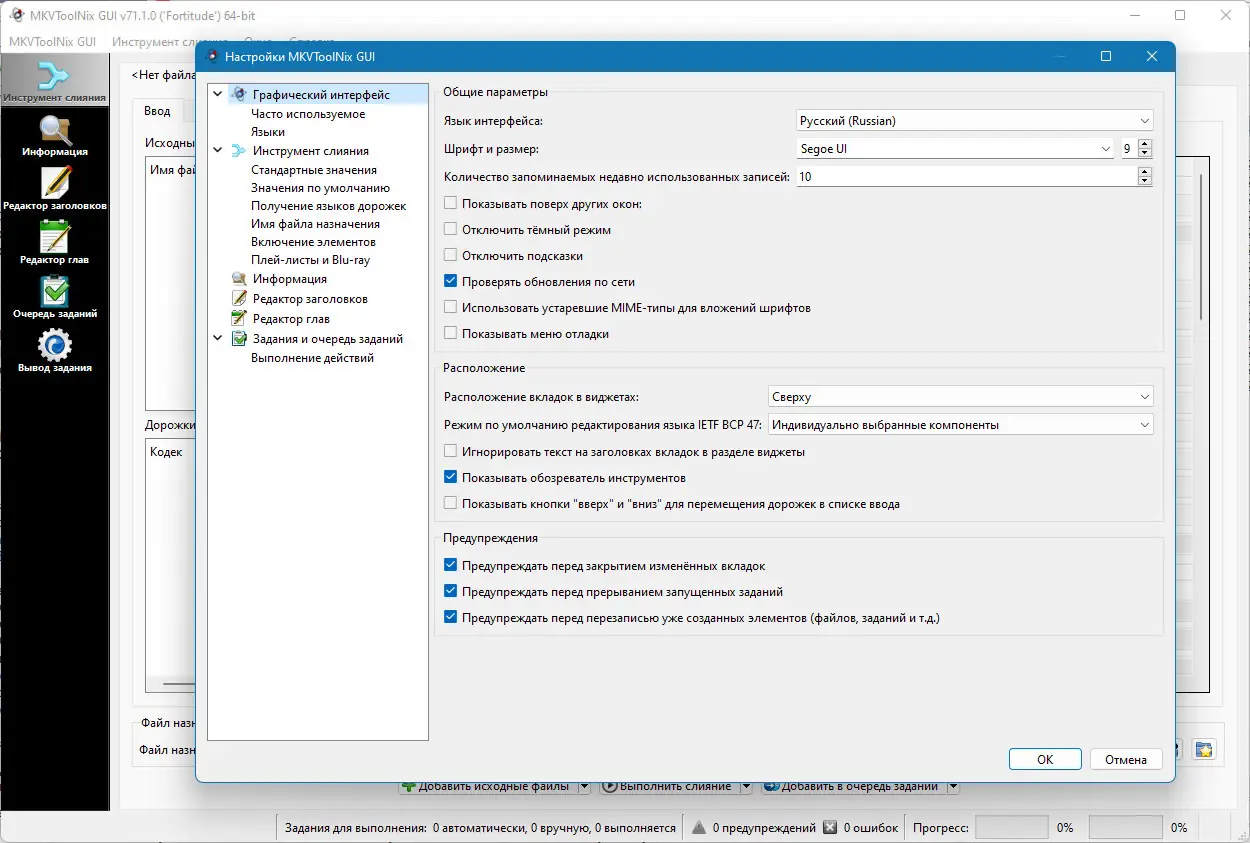This screenshot has height=843, width=1250.
Task: Open the Редактор глав sidebar tool
Action: point(54,244)
